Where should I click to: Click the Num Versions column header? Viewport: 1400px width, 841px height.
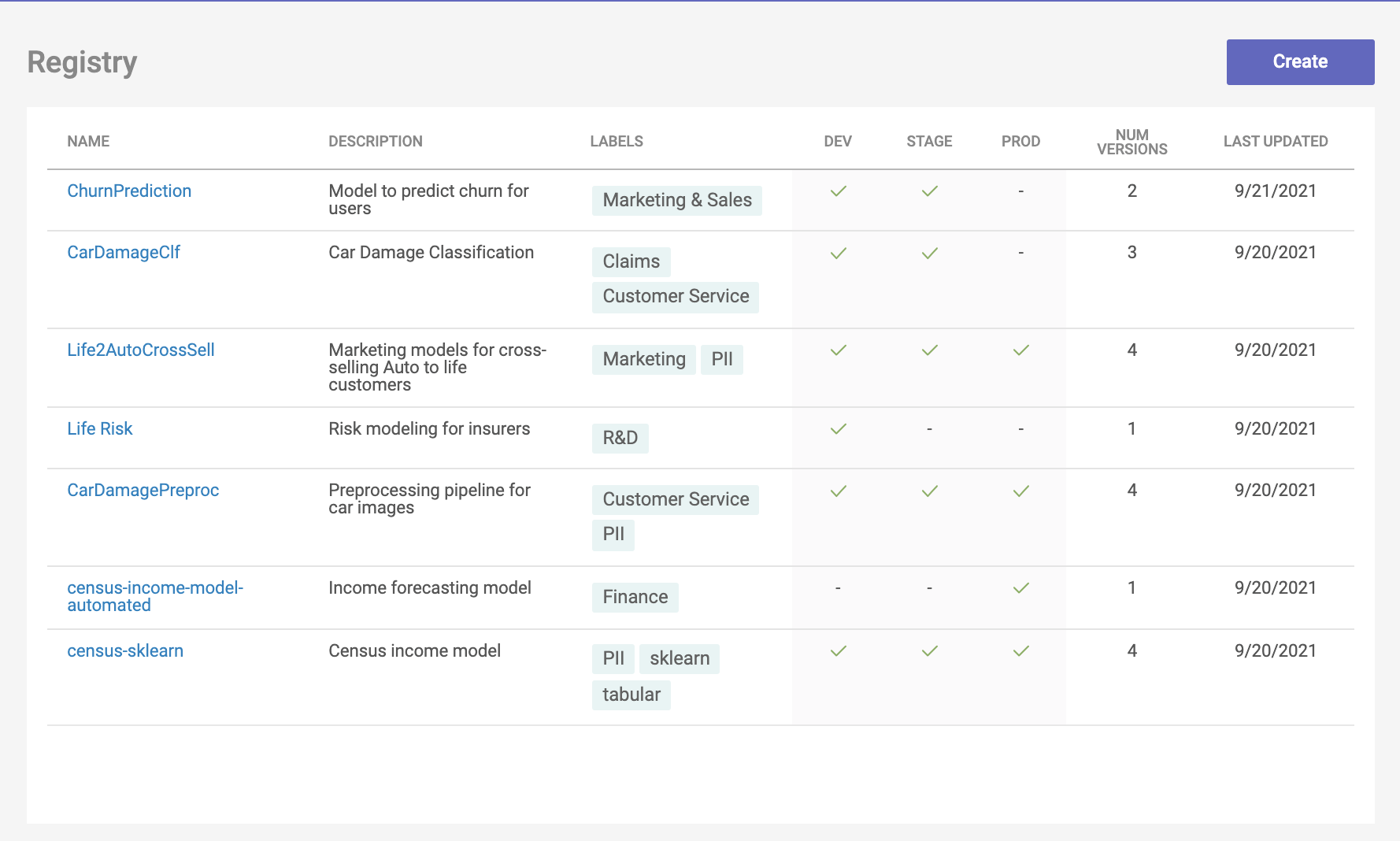click(1131, 142)
